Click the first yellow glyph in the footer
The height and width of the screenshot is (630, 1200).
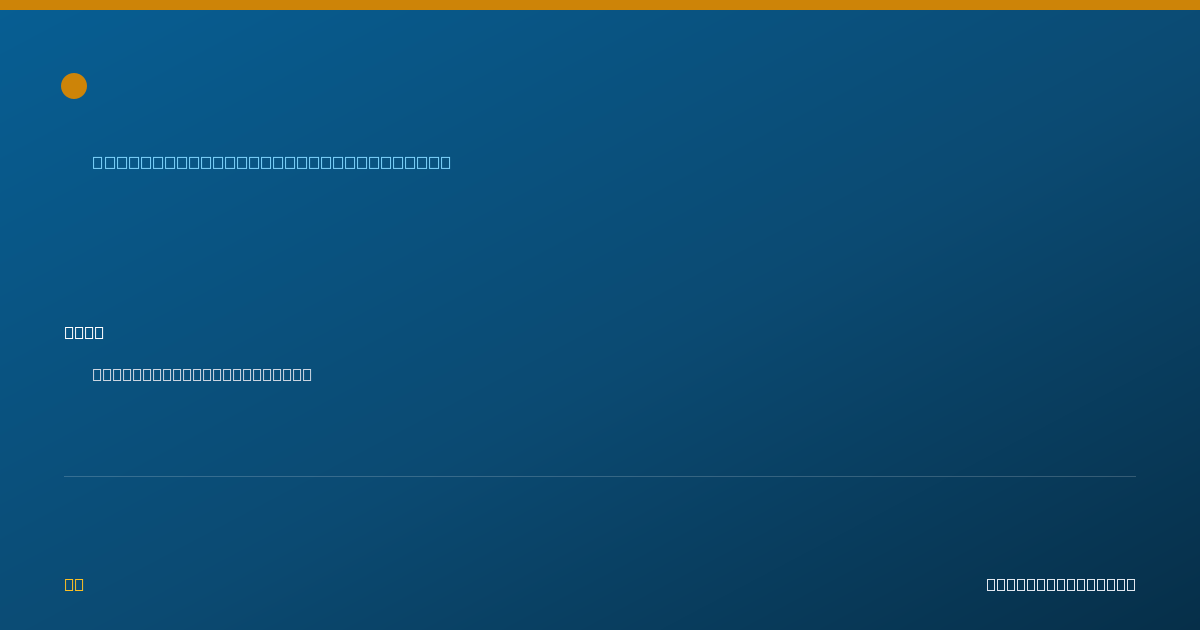click(69, 584)
